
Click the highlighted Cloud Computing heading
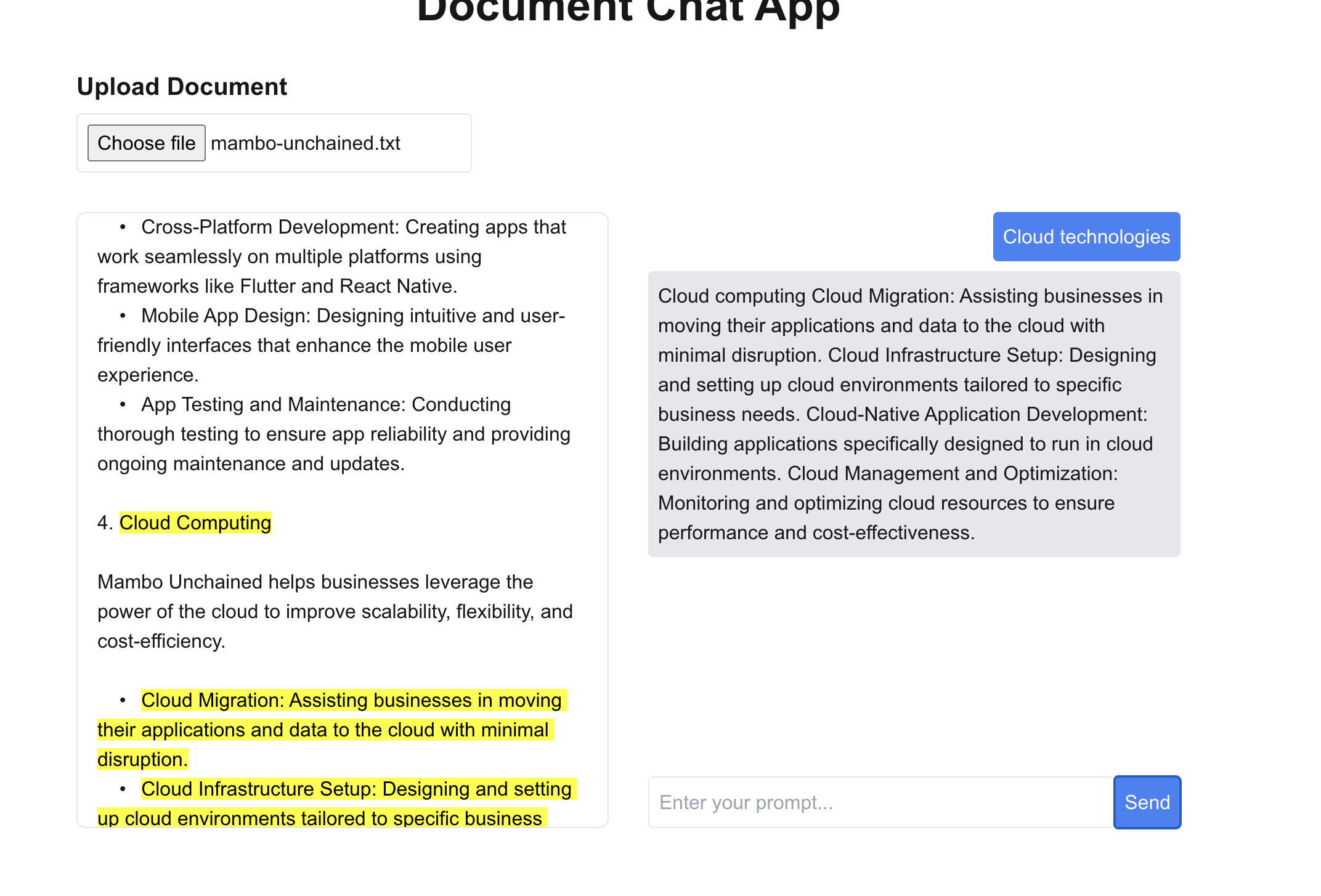(x=195, y=523)
